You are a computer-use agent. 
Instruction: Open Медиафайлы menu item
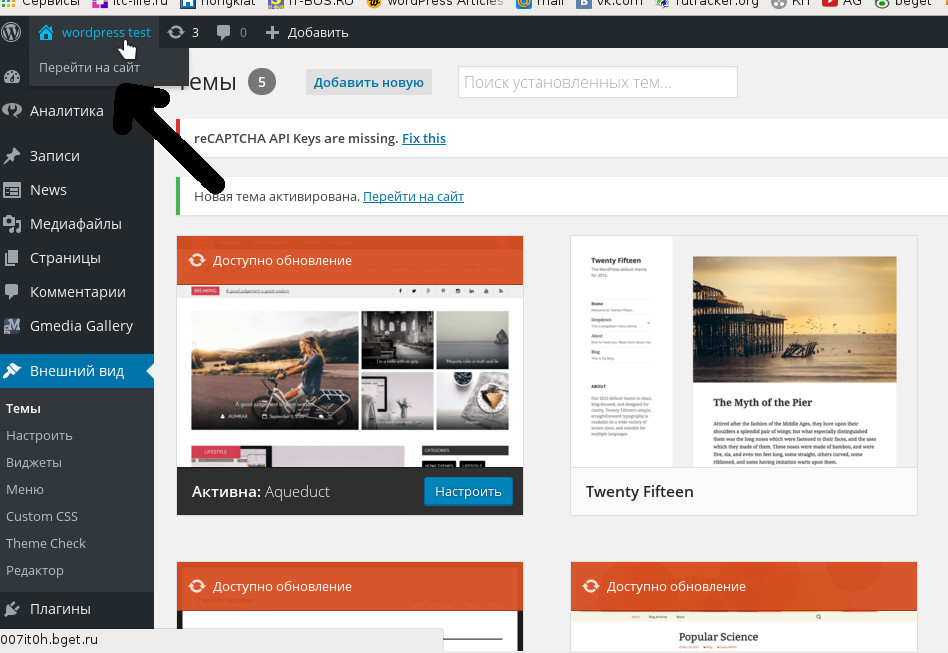[x=76, y=224]
